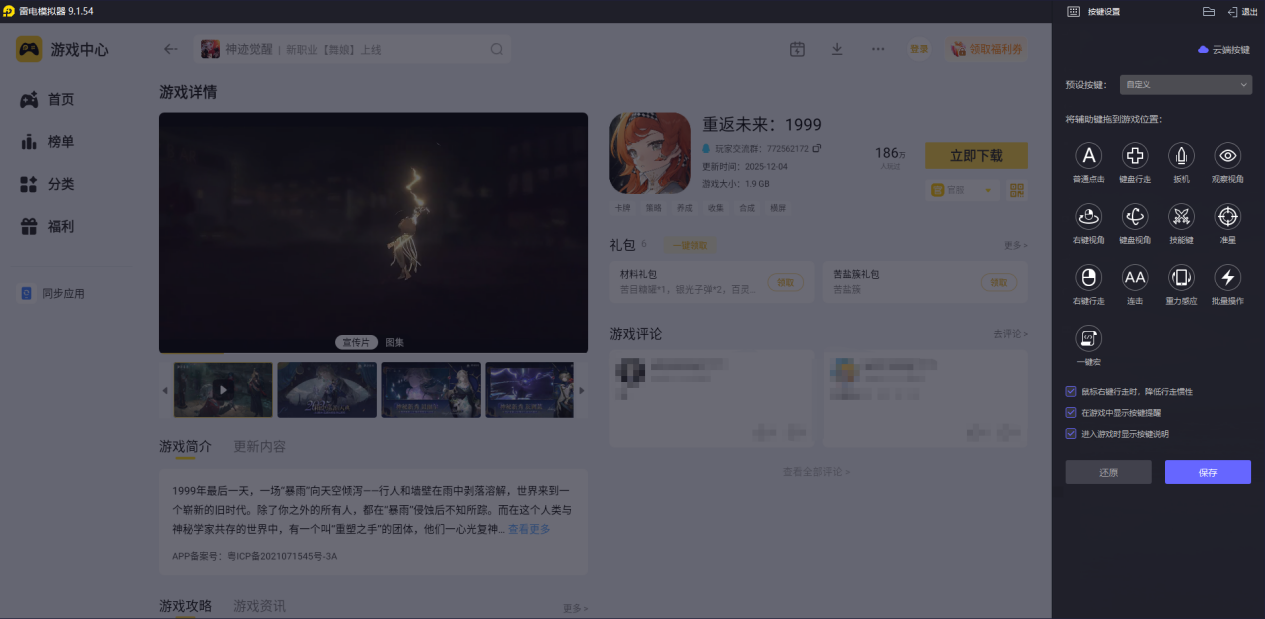Uncheck 在游戏中显示按键提醒 option

[x=1071, y=414]
